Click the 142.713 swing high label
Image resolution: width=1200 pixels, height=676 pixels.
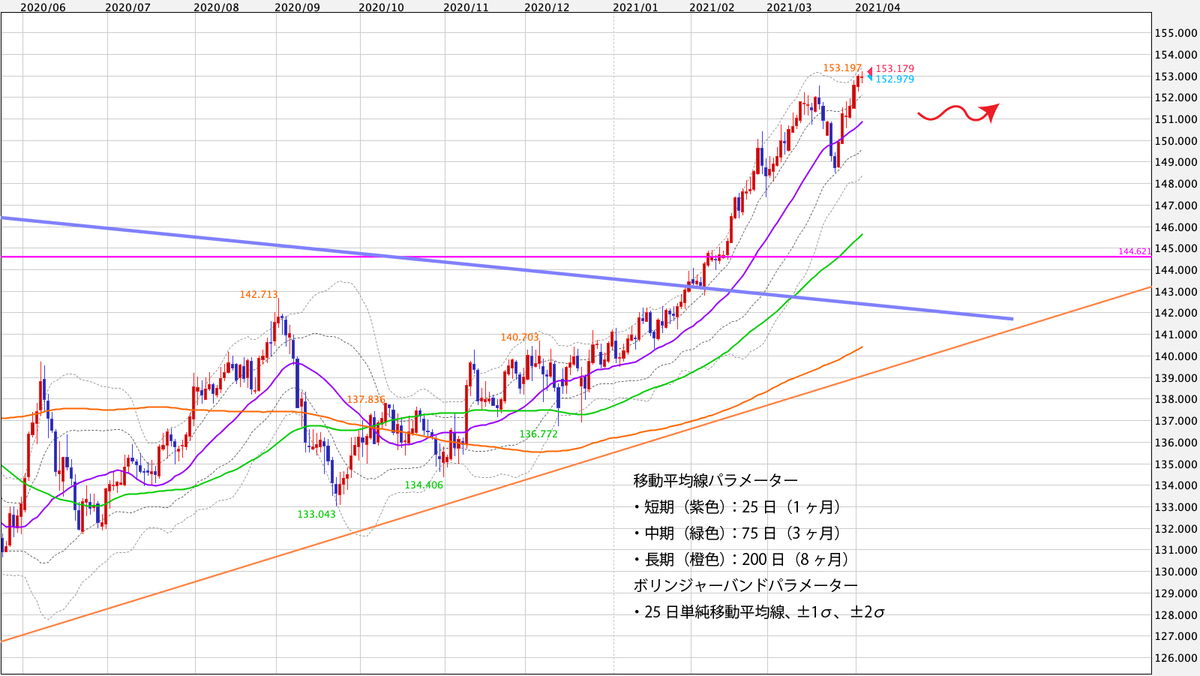coord(258,295)
